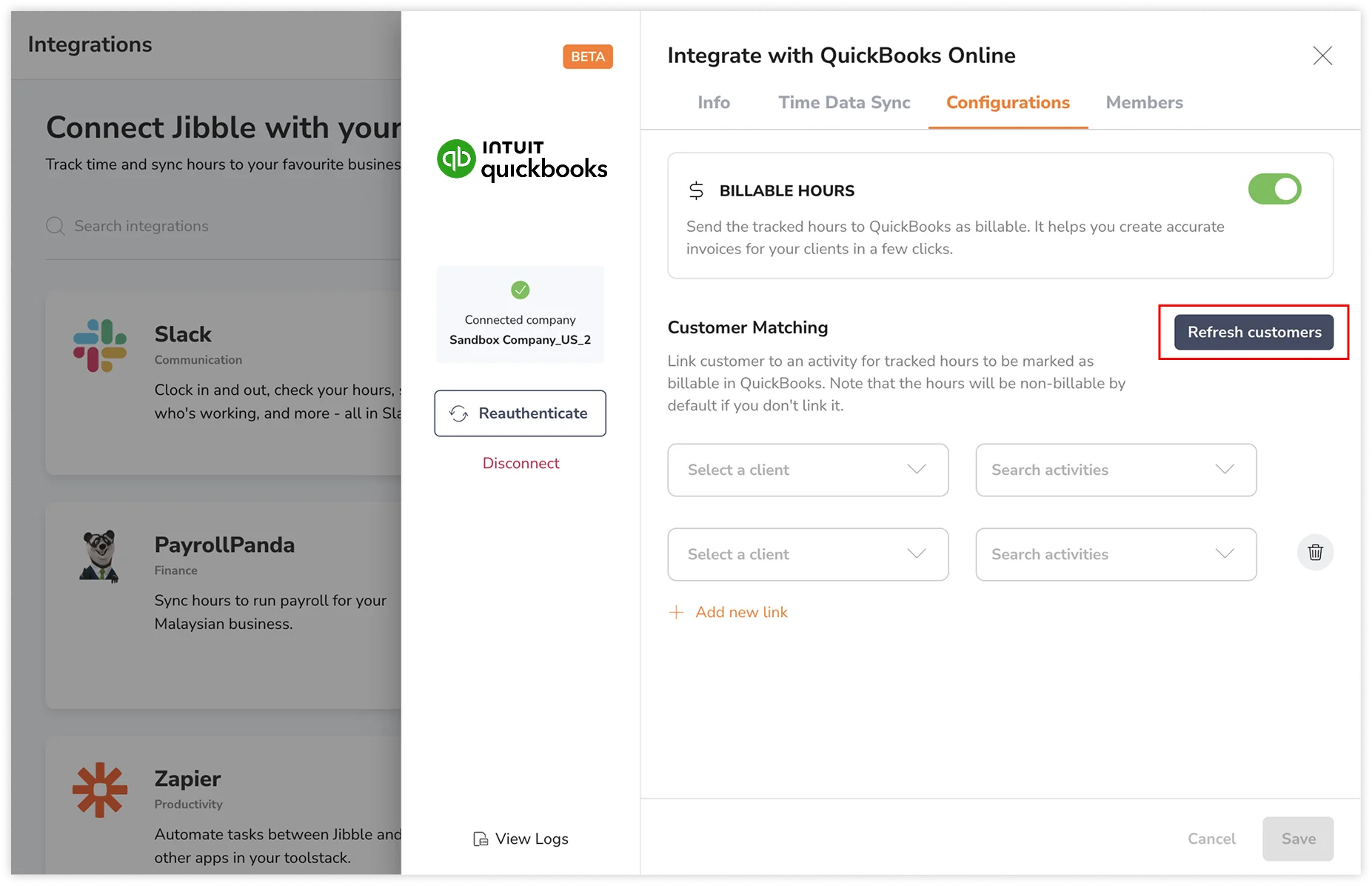Click the green connected checkmark icon
The height and width of the screenshot is (886, 1372).
pyautogui.click(x=521, y=290)
